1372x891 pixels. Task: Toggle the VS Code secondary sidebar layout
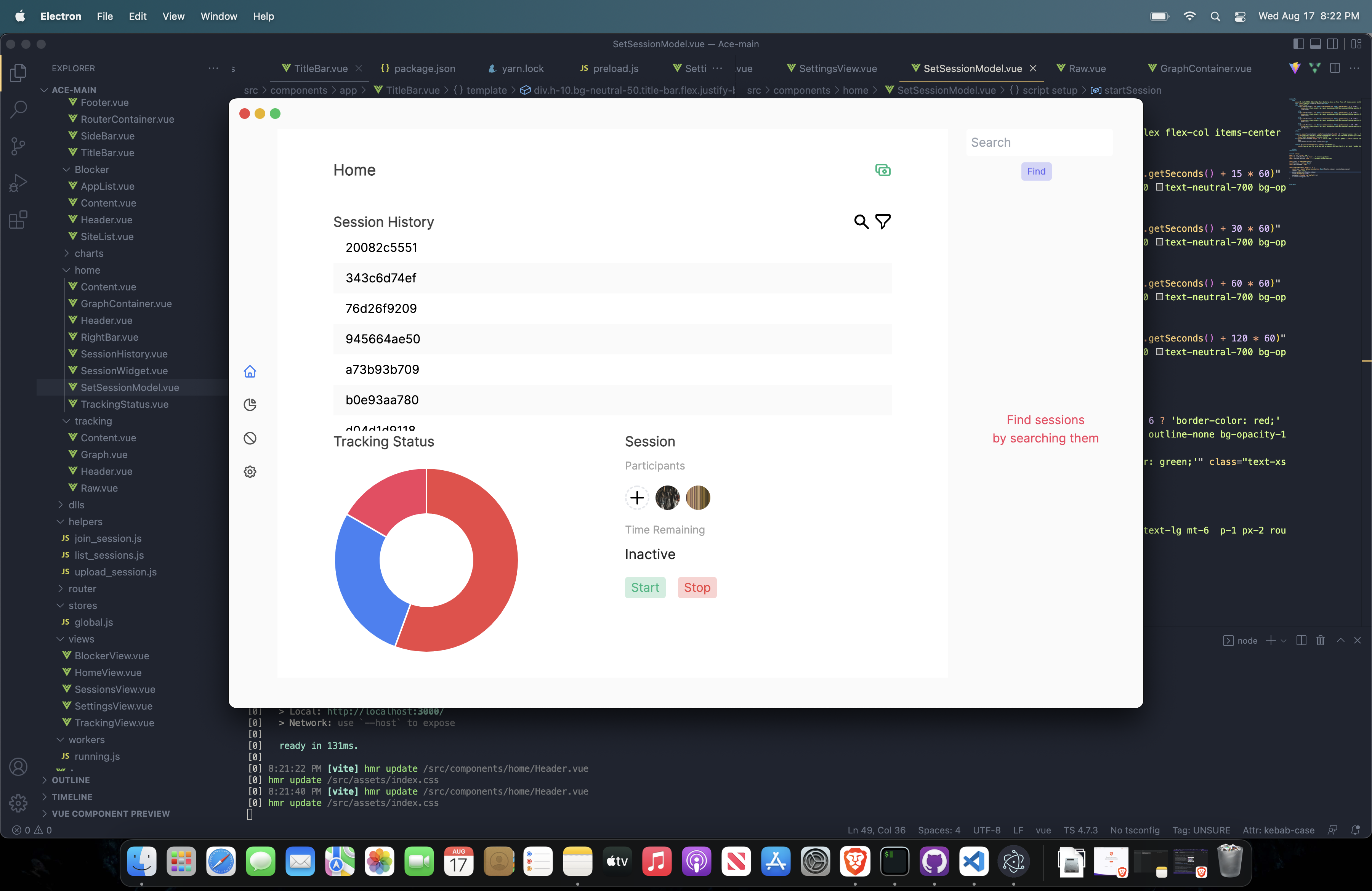[x=1332, y=44]
